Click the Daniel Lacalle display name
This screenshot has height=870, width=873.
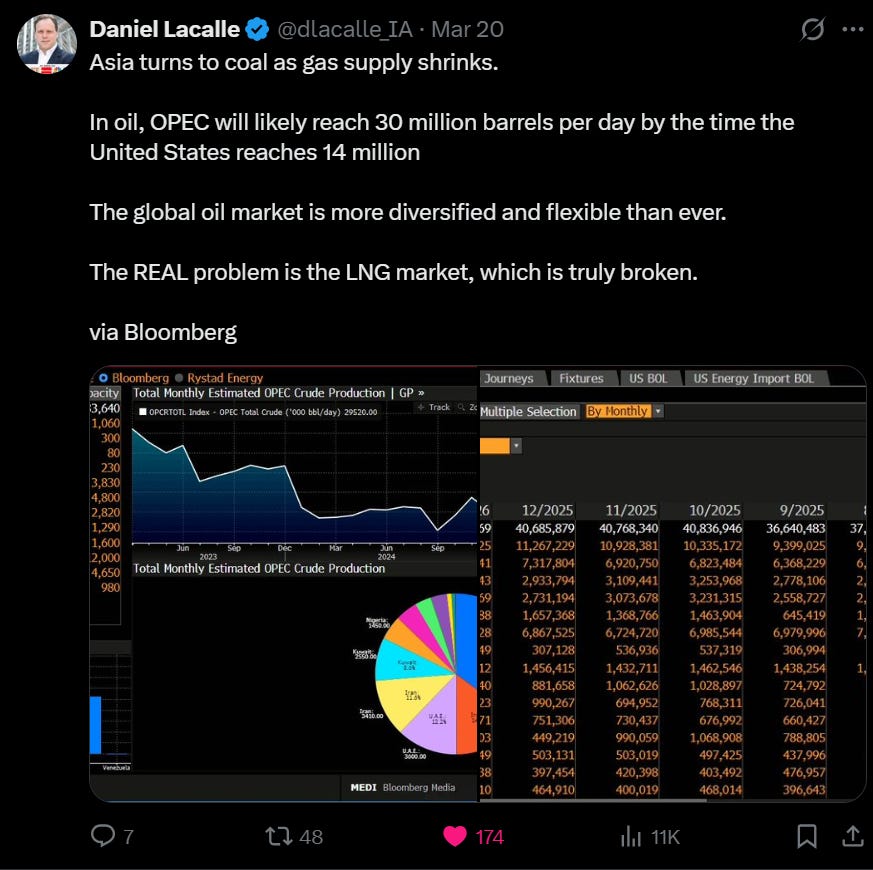165,30
